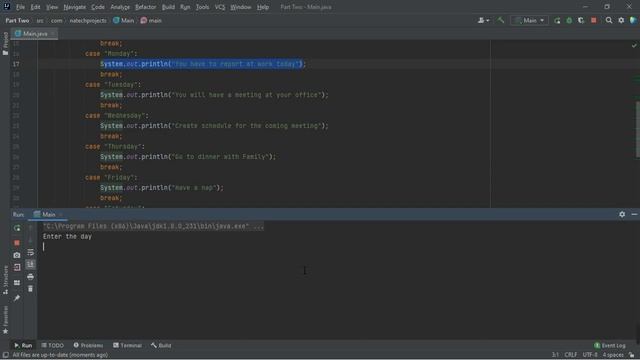Screen dimensions: 640x360
Task: Open the TODO tool window
Action: (x=53, y=345)
